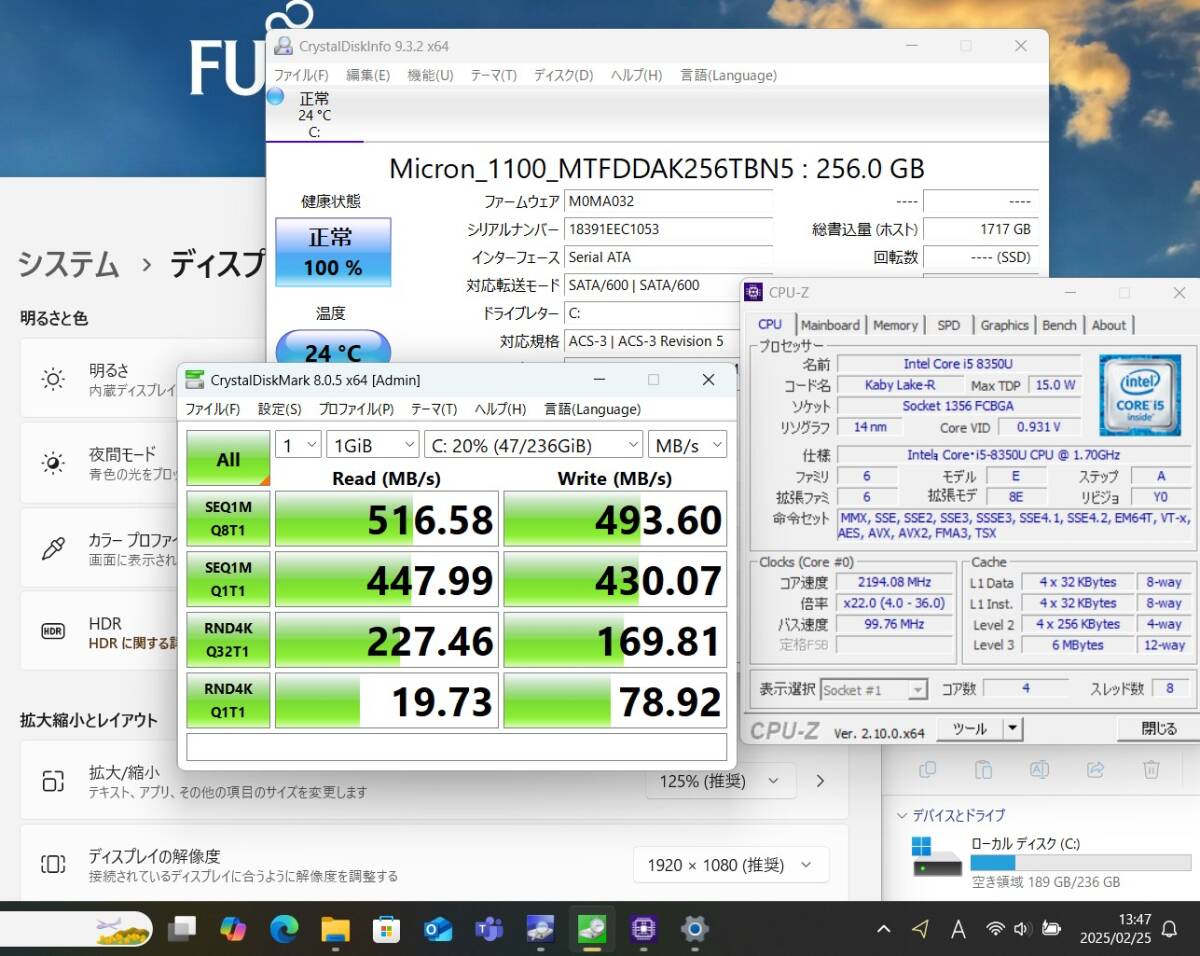Start the SEQ1M Q8T1 test
Screen dimensions: 1200x956
click(x=228, y=518)
